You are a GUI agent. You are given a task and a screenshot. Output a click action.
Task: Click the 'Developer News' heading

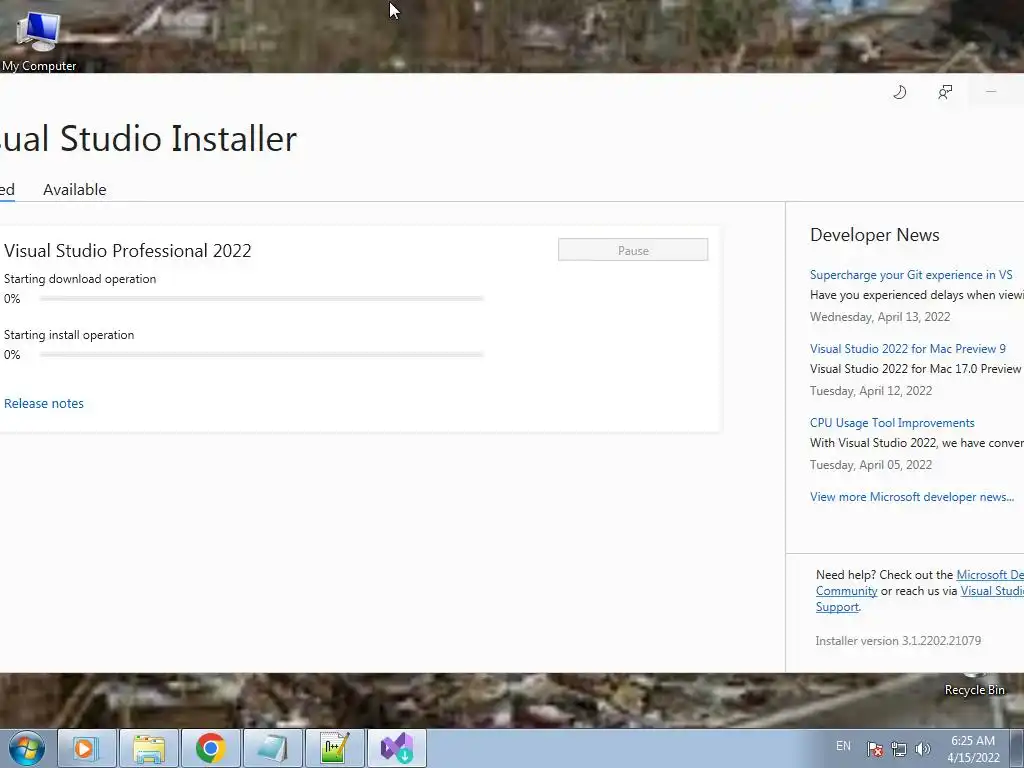coord(874,235)
